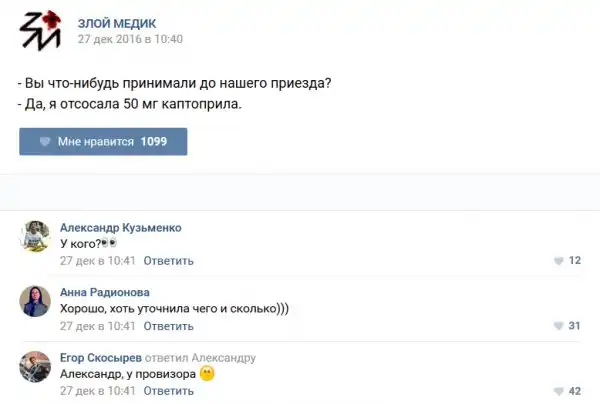Click the Мне нравится button
Screen dimensions: 600x404
pyautogui.click(x=103, y=142)
